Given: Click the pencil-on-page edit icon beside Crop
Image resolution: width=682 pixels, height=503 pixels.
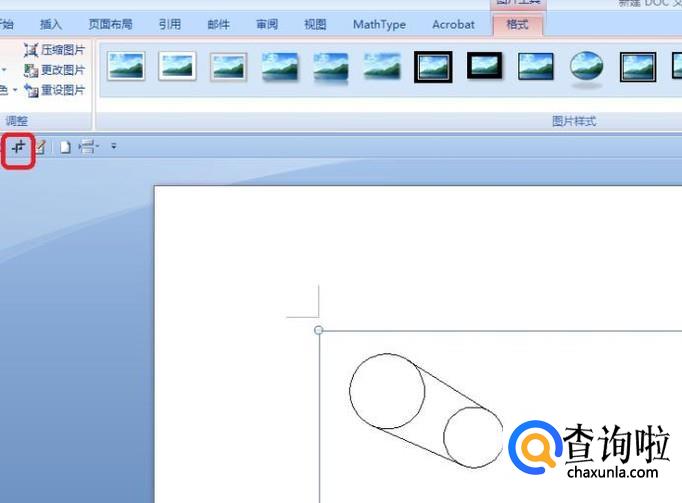Looking at the screenshot, I should (x=40, y=147).
